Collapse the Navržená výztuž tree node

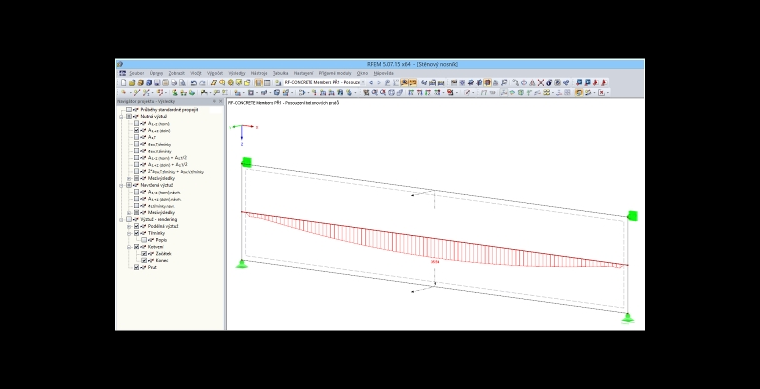click(121, 185)
